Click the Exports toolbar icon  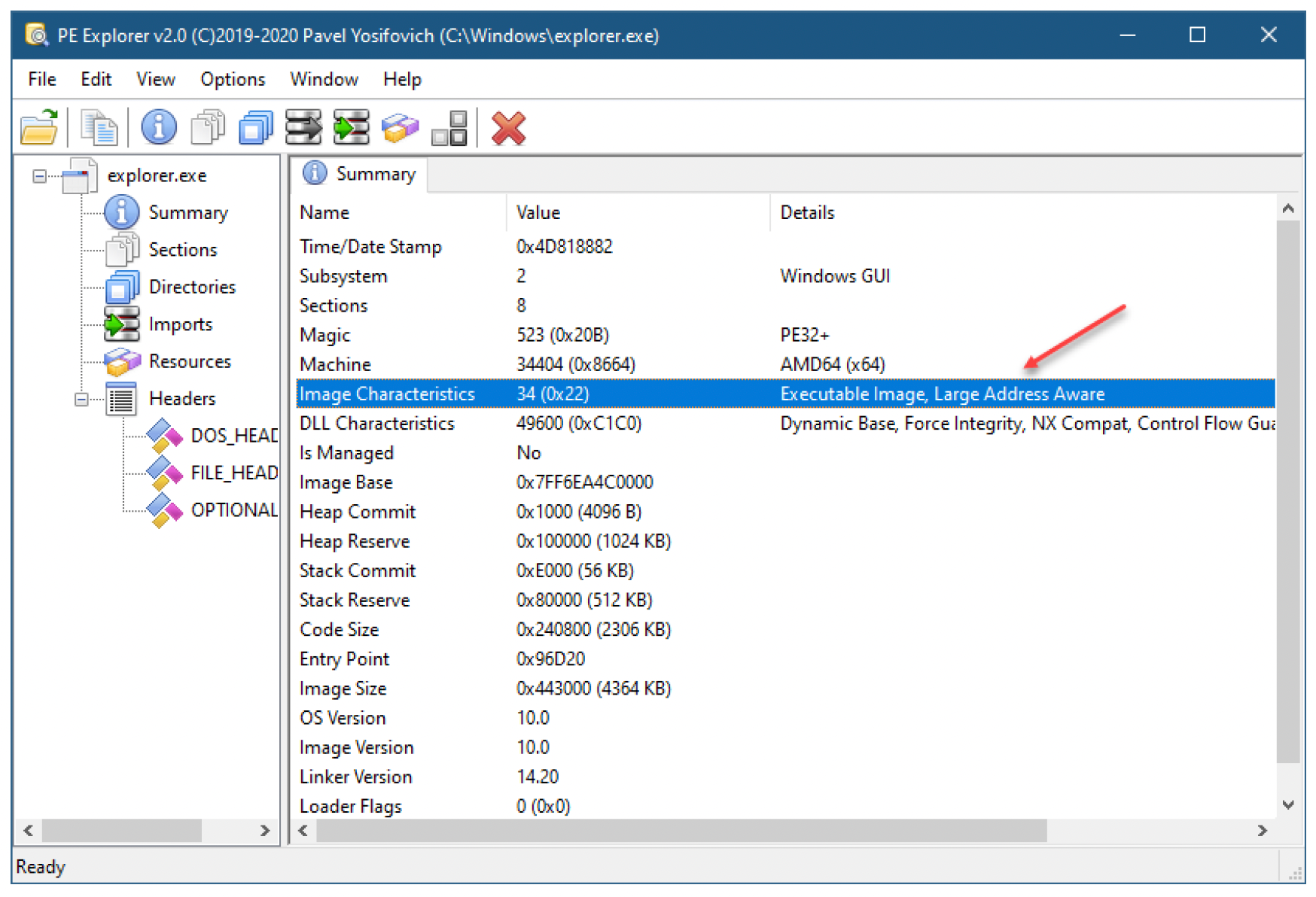pos(303,127)
